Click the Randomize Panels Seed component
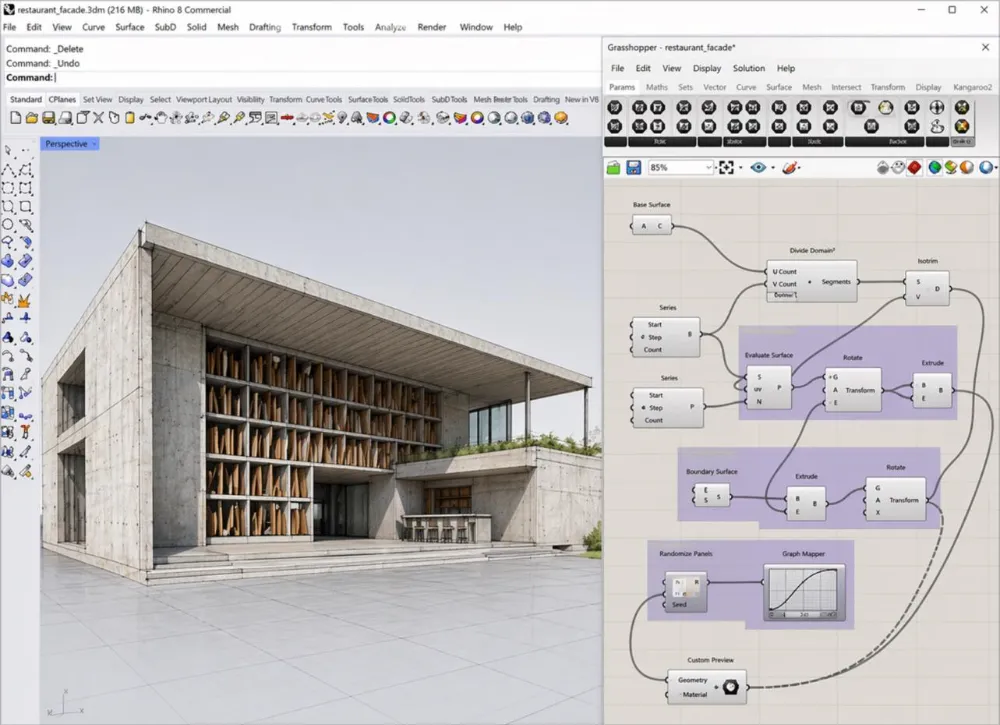Screen dimensions: 1000x725 pyautogui.click(x=686, y=592)
